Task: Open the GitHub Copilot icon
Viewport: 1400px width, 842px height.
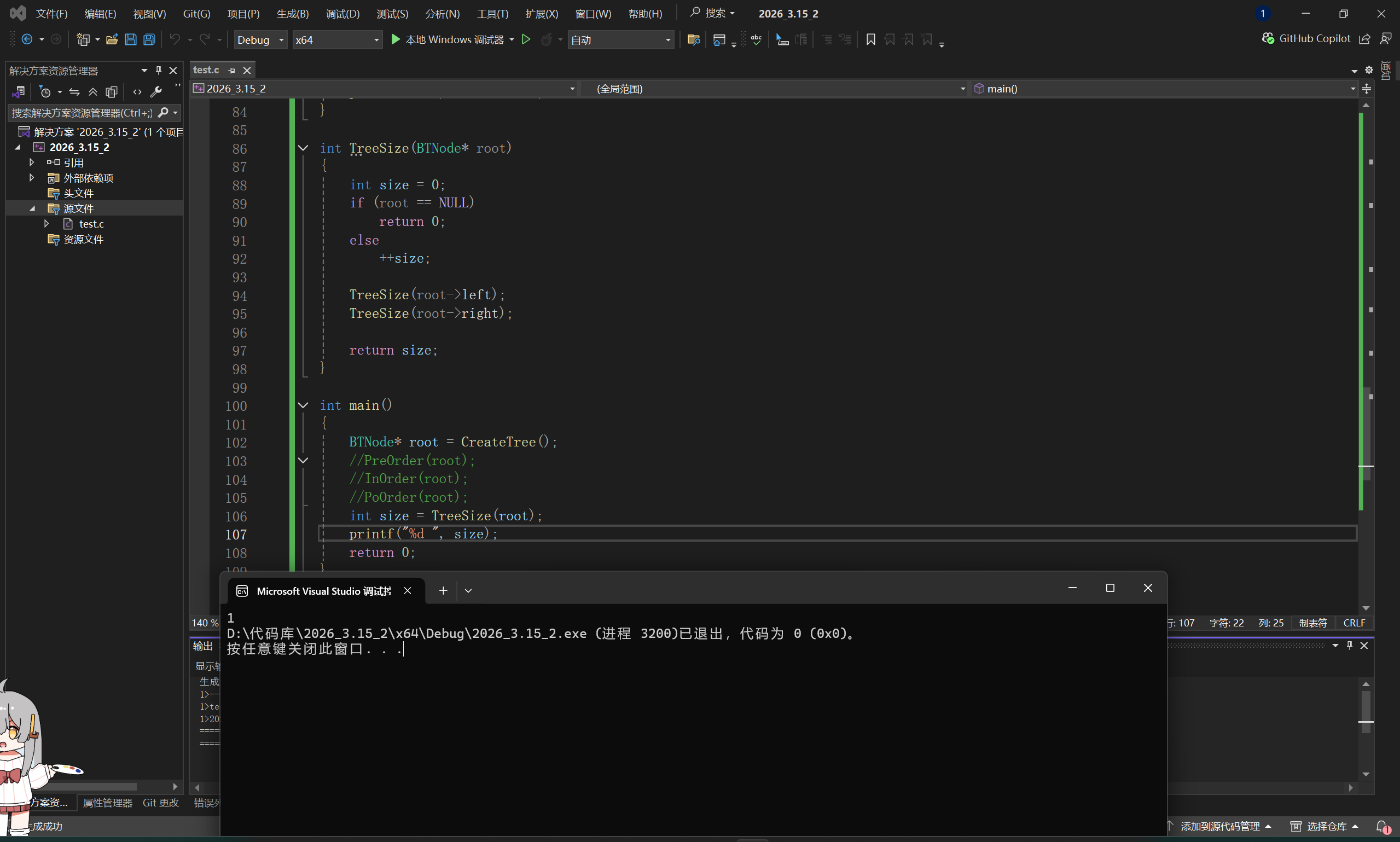Action: [1268, 39]
